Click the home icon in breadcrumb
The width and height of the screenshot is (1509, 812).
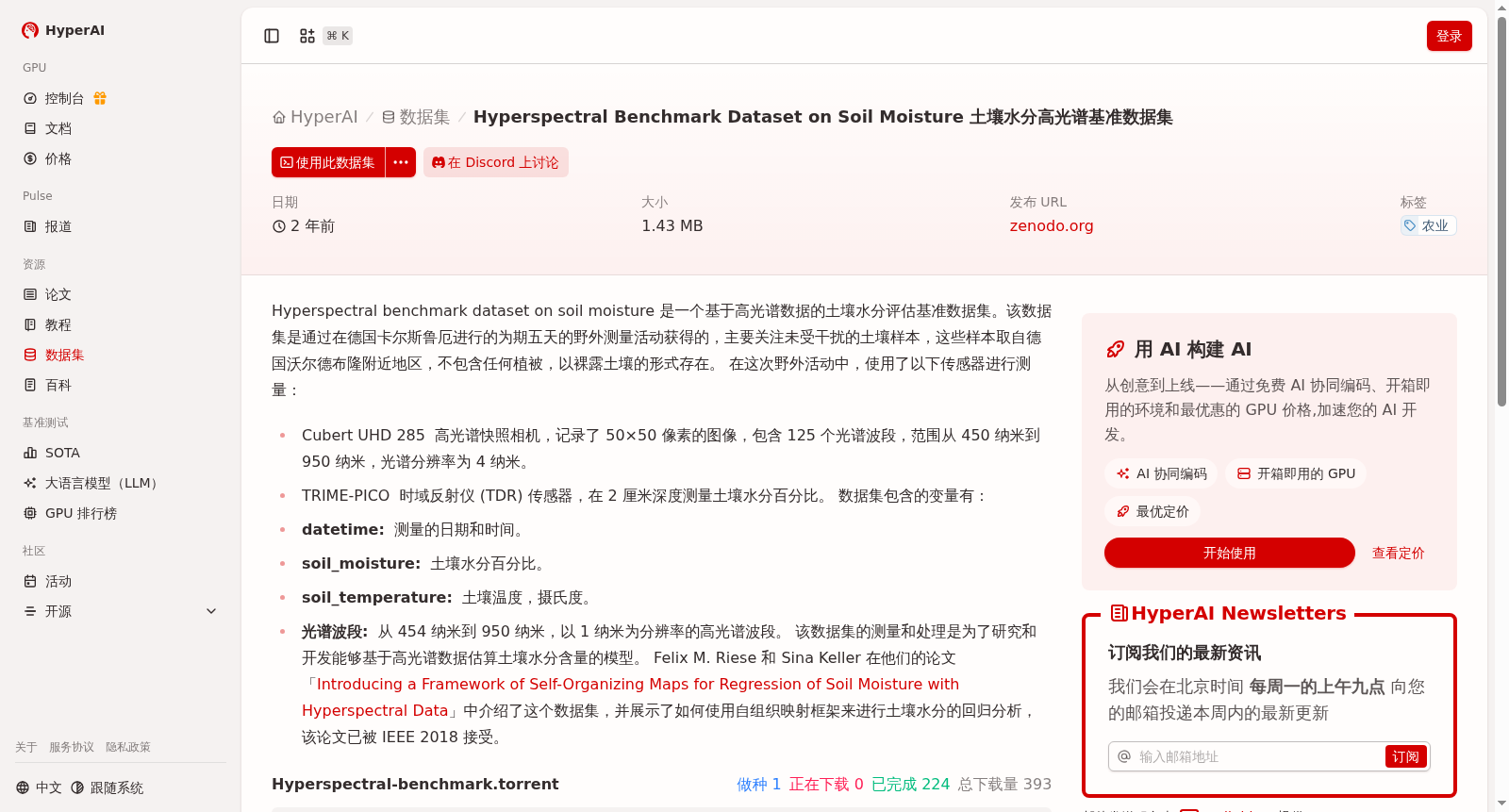click(279, 118)
